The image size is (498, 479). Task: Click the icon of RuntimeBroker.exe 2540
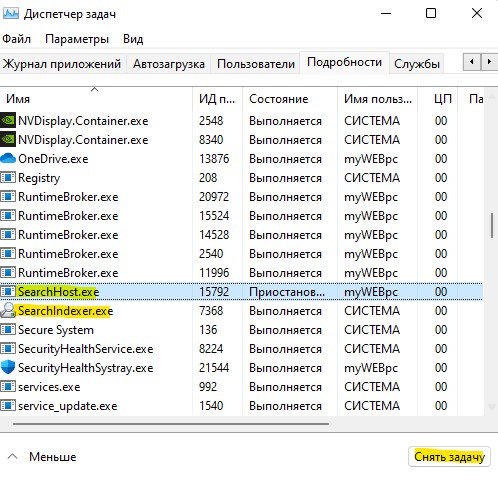click(x=8, y=254)
